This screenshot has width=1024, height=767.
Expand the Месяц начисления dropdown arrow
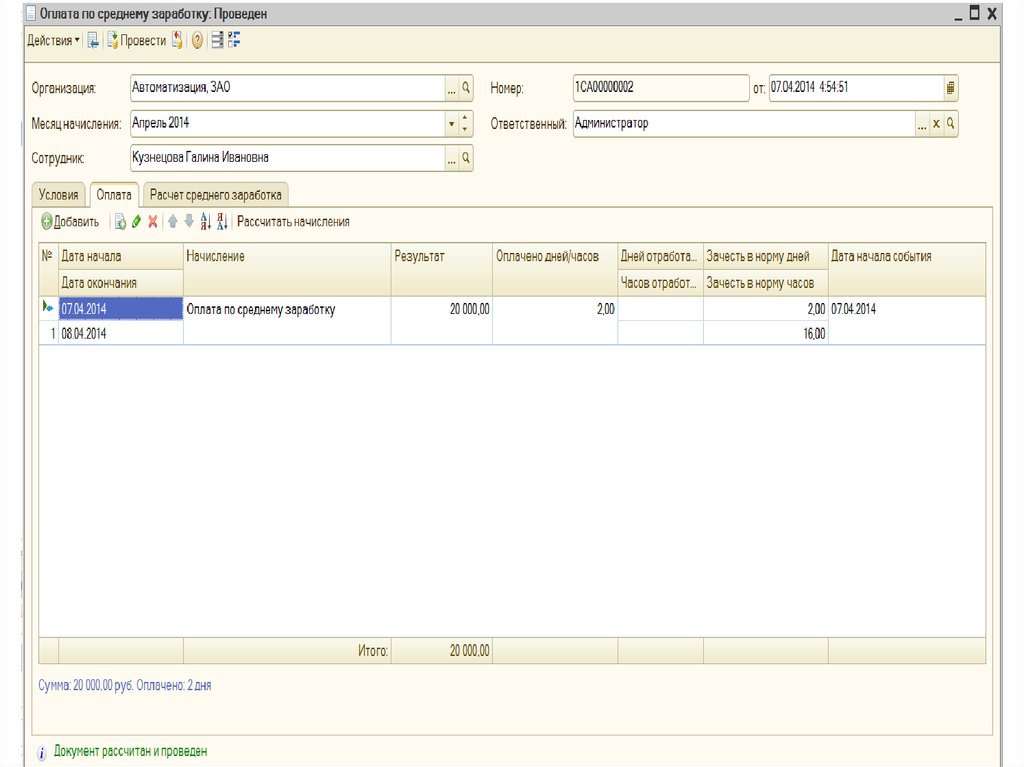[x=451, y=124]
